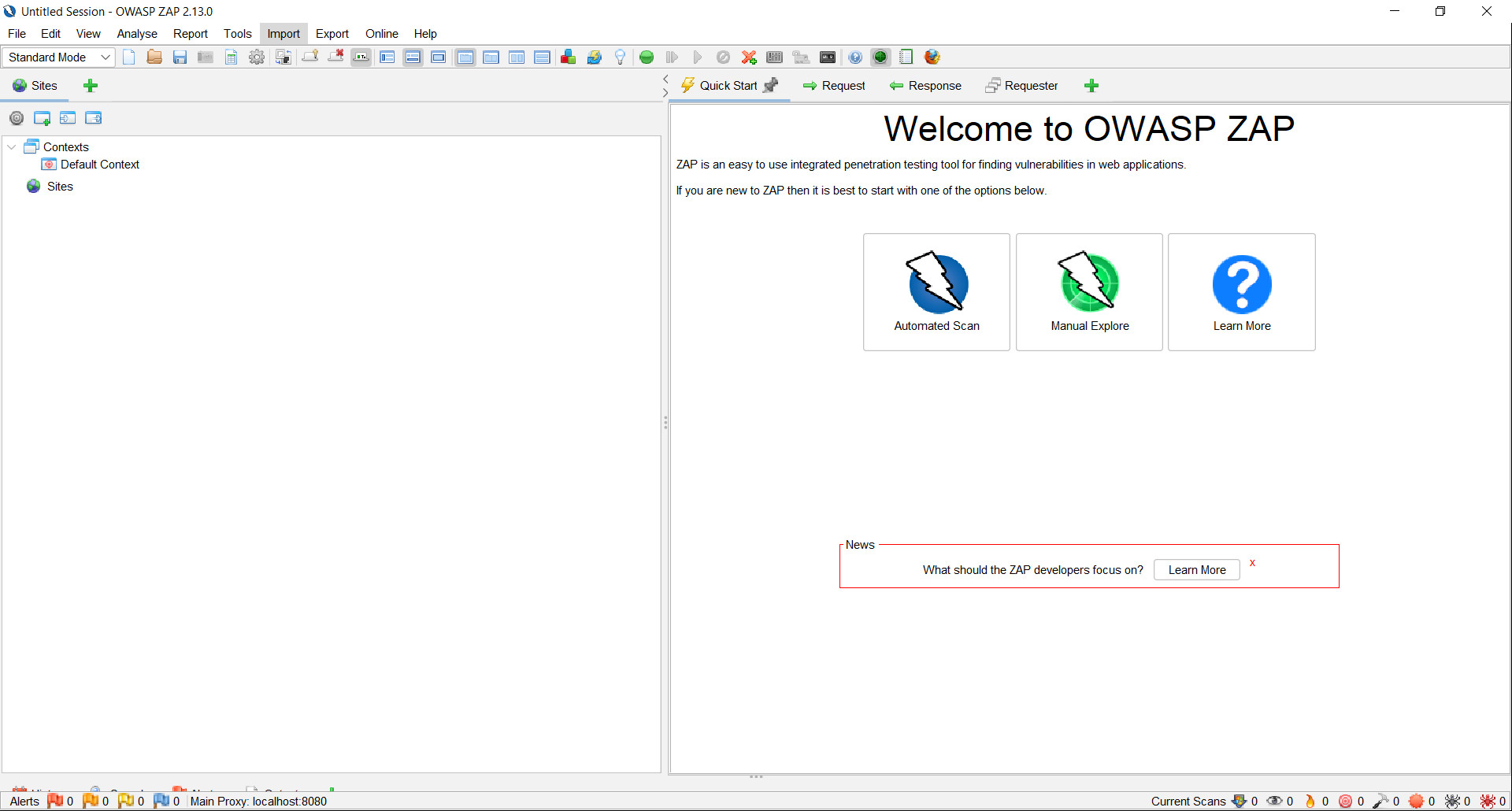The width and height of the screenshot is (1512, 811).
Task: Toggle show tab names and icons
Action: (x=361, y=57)
